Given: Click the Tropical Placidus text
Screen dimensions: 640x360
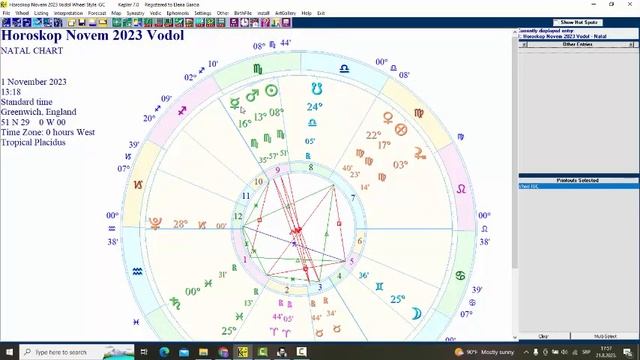Looking at the screenshot, I should point(33,142).
